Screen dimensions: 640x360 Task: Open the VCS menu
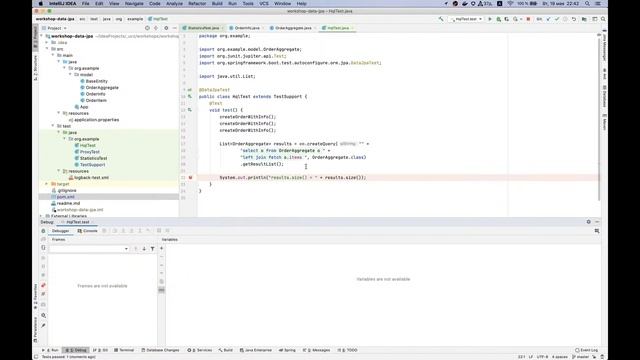pos(264,4)
